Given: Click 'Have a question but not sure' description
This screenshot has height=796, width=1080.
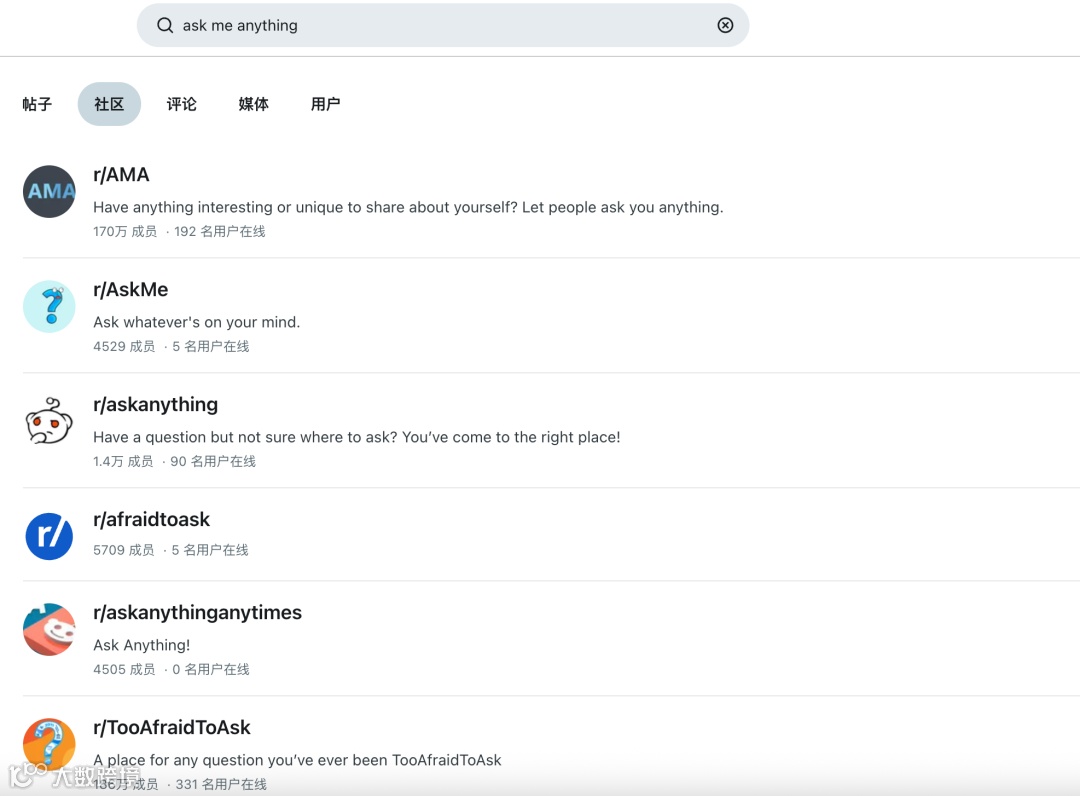Looking at the screenshot, I should tap(357, 437).
